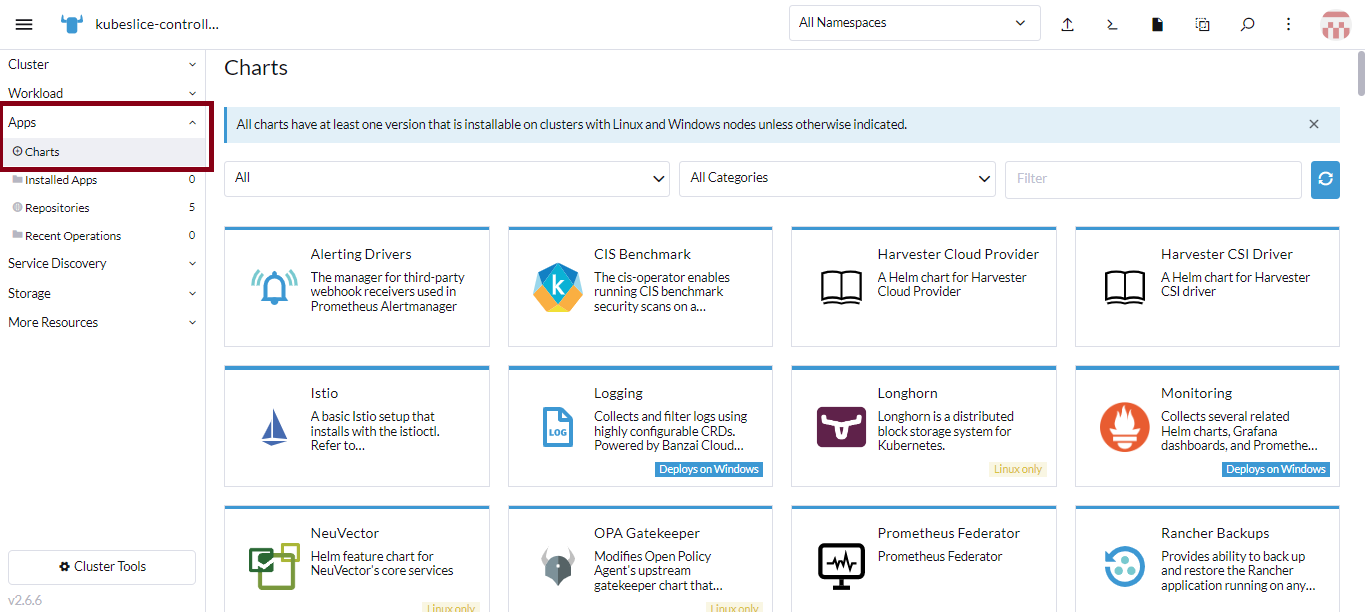Open the All repositories filter dropdown

click(x=447, y=179)
